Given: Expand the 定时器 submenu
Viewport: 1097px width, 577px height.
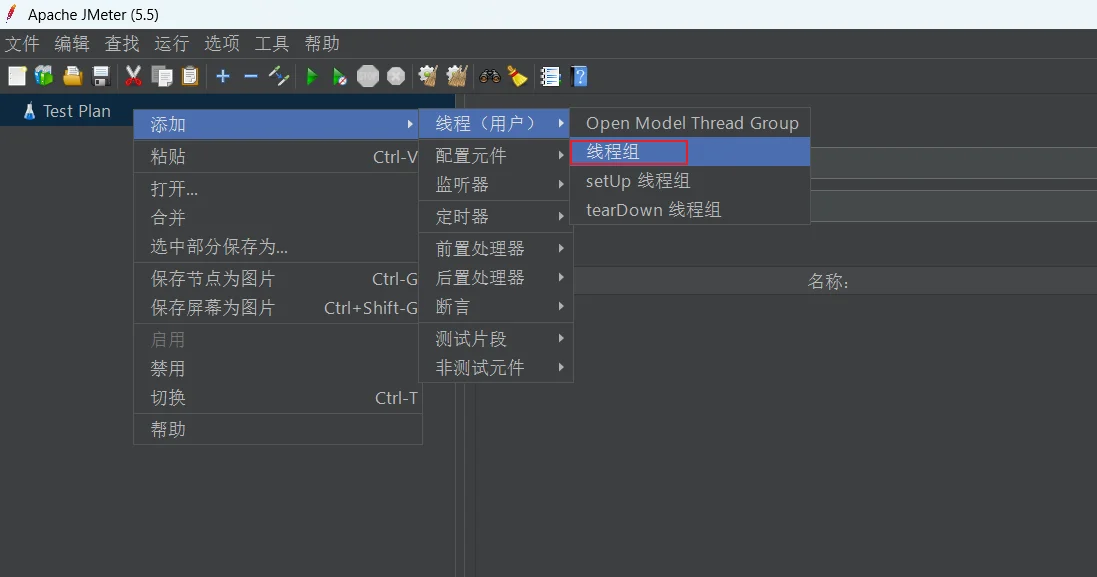Looking at the screenshot, I should (x=495, y=217).
